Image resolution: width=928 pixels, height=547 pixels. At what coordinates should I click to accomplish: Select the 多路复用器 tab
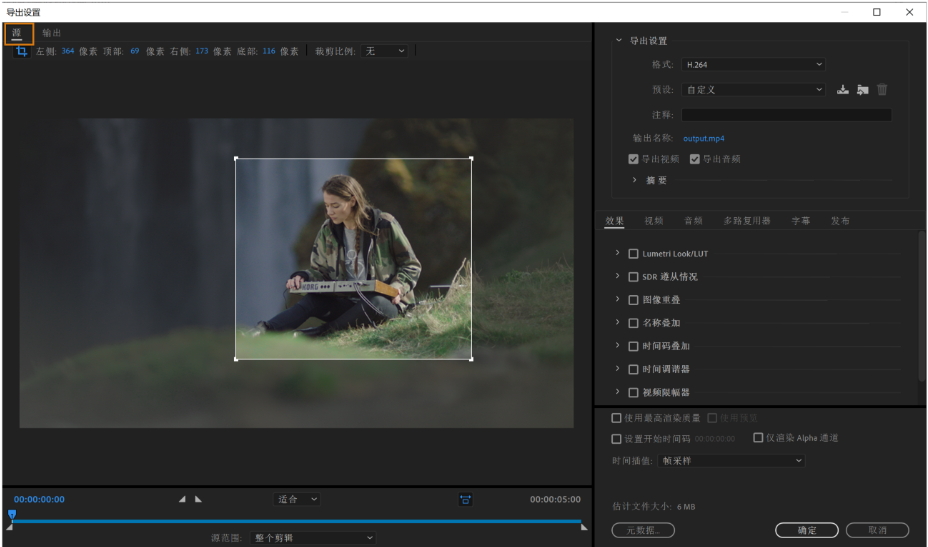pyautogui.click(x=747, y=221)
